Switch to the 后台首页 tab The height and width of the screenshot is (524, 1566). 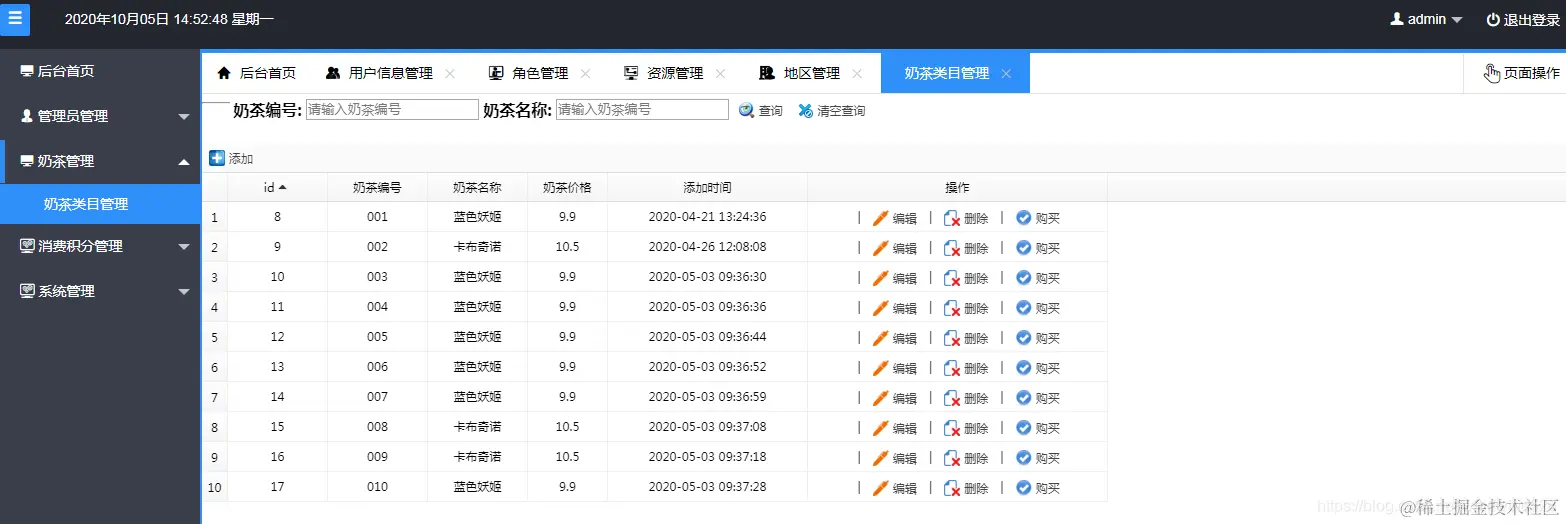257,73
